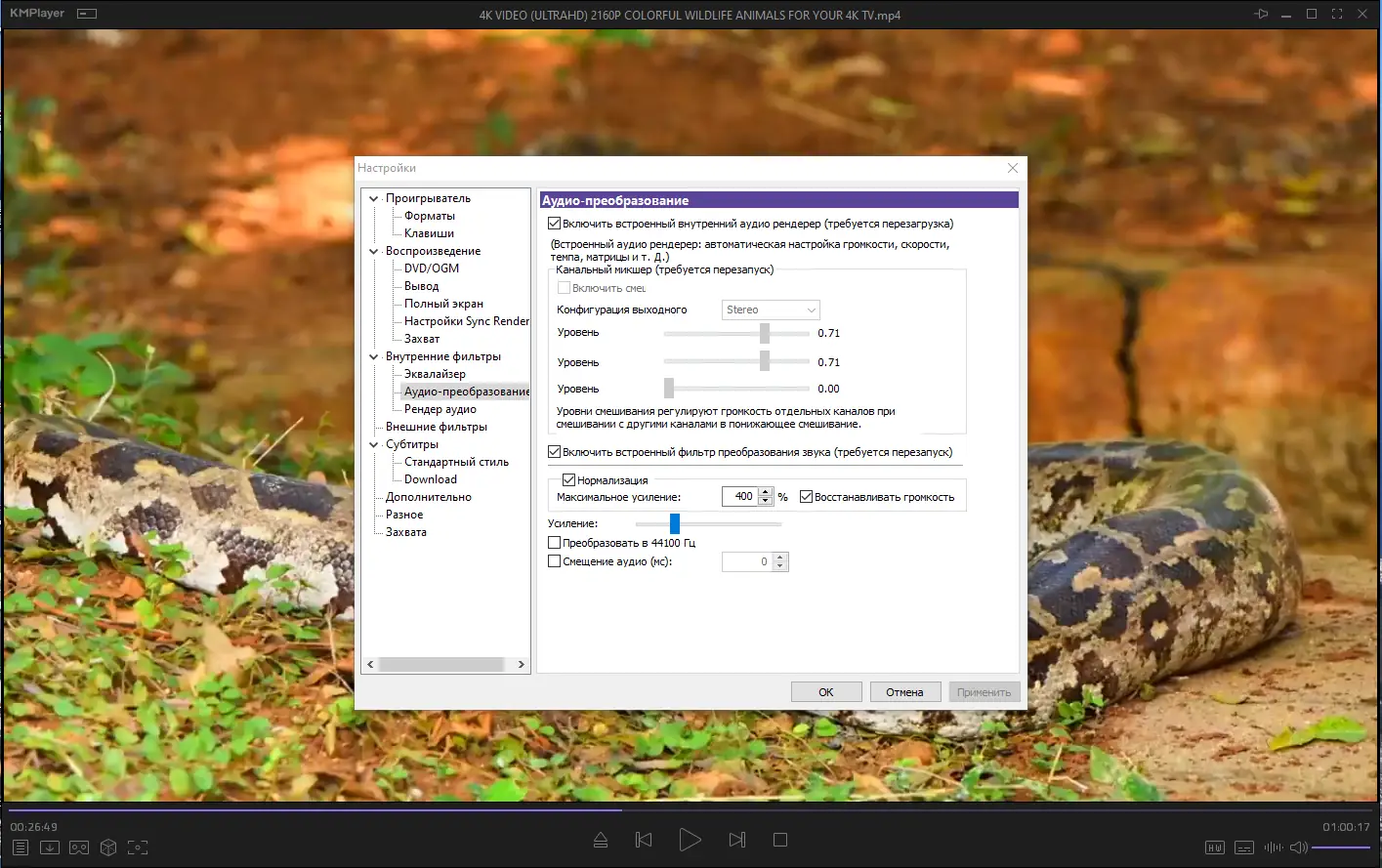
Task: Click the volume level bar
Action: click(1342, 847)
